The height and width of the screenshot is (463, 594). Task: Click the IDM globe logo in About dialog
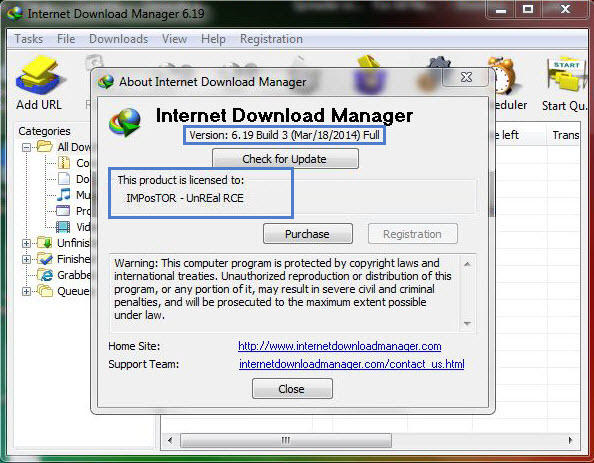pyautogui.click(x=125, y=122)
